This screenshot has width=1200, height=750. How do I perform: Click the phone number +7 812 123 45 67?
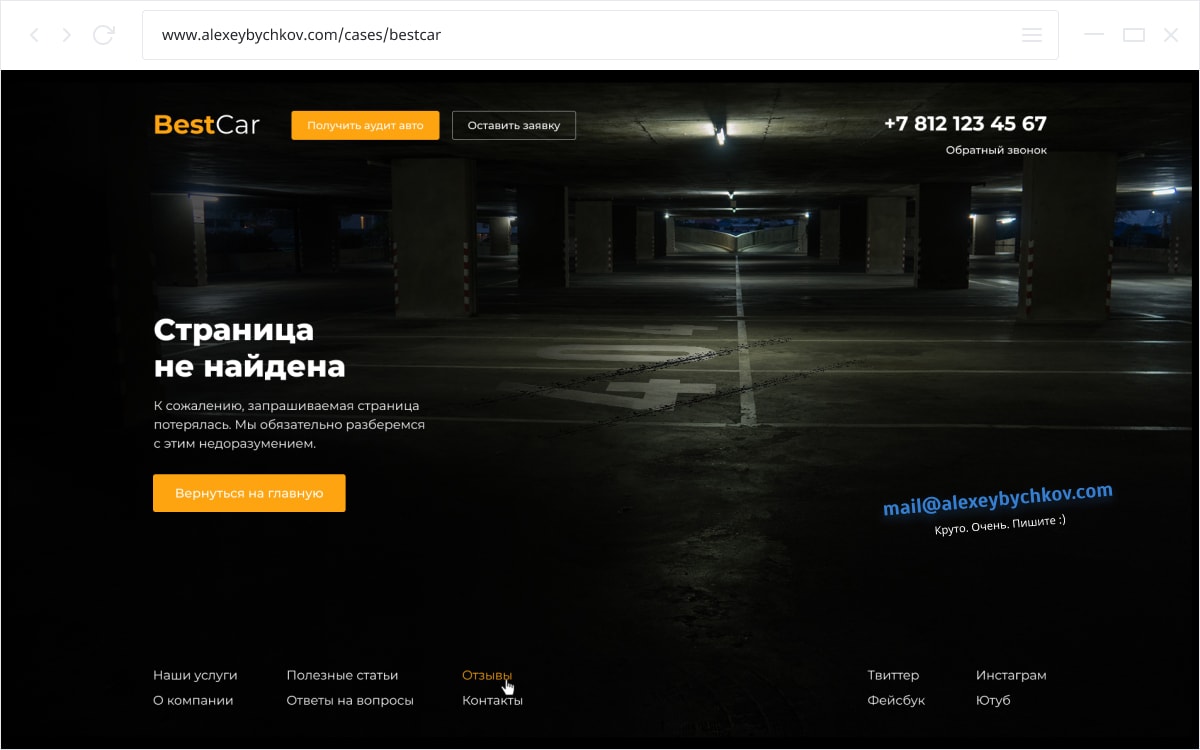click(x=964, y=124)
